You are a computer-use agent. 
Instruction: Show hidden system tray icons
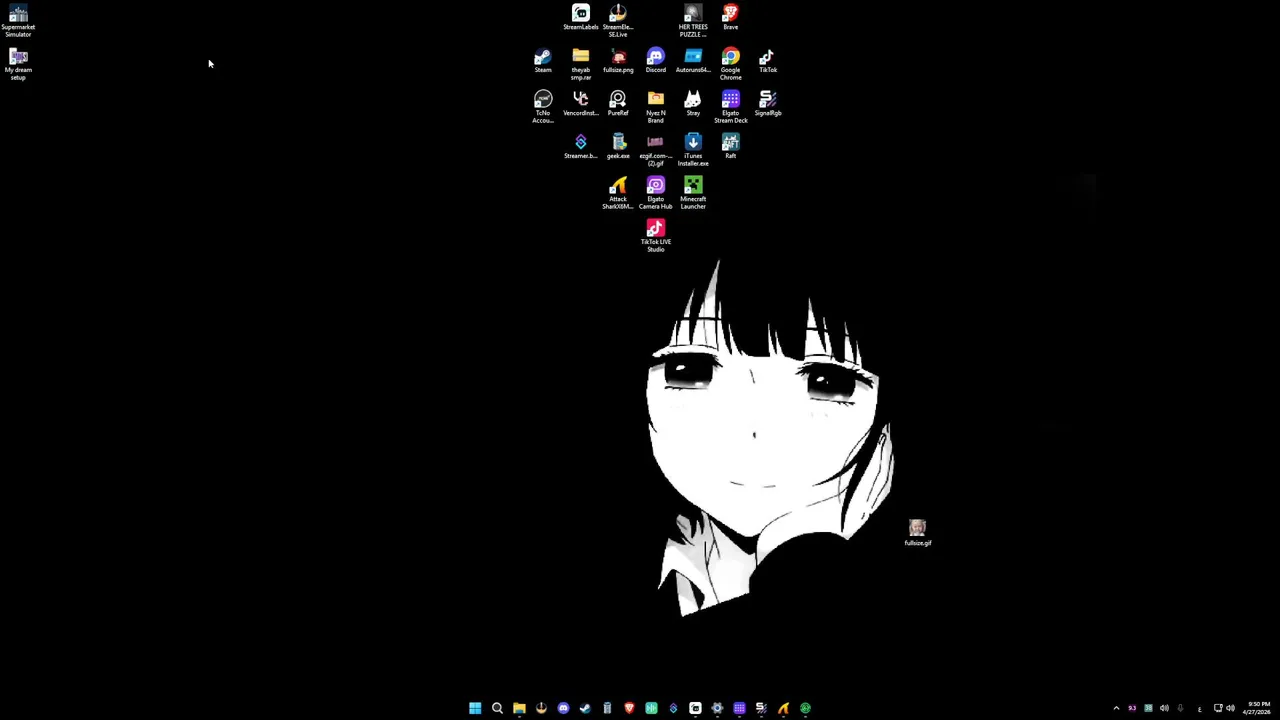click(x=1116, y=708)
